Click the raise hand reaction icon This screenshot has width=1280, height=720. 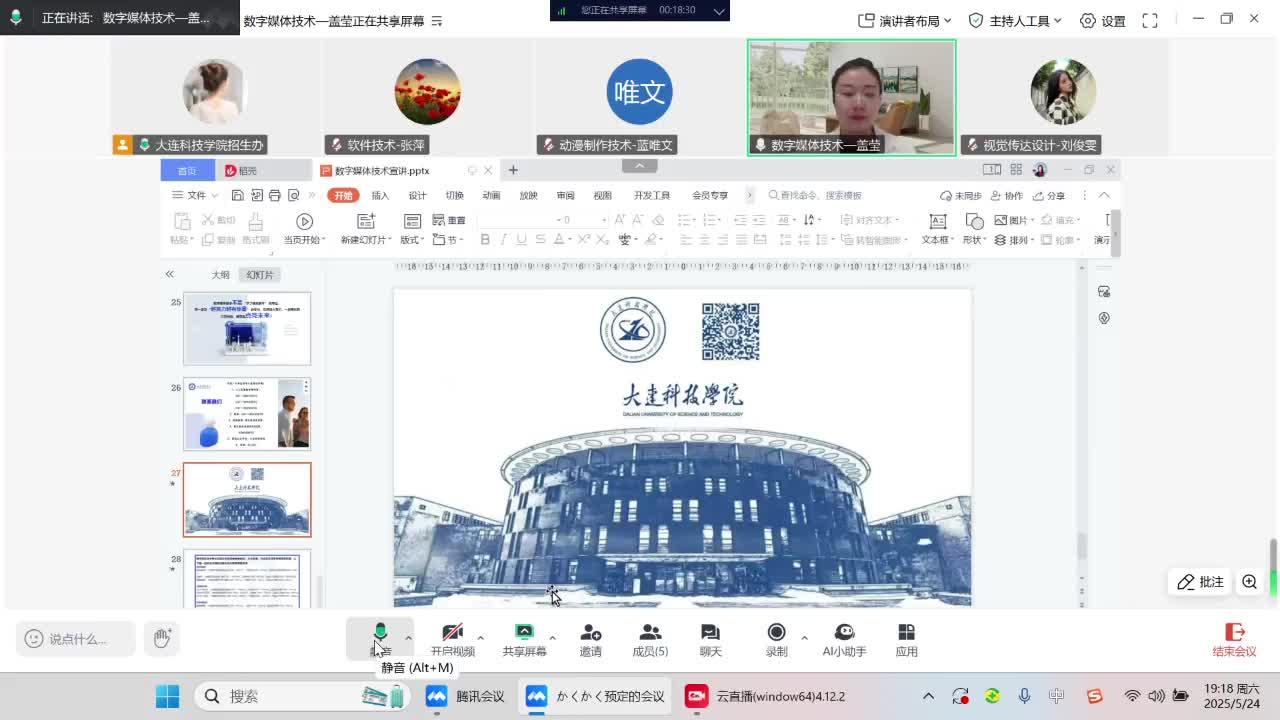162,638
